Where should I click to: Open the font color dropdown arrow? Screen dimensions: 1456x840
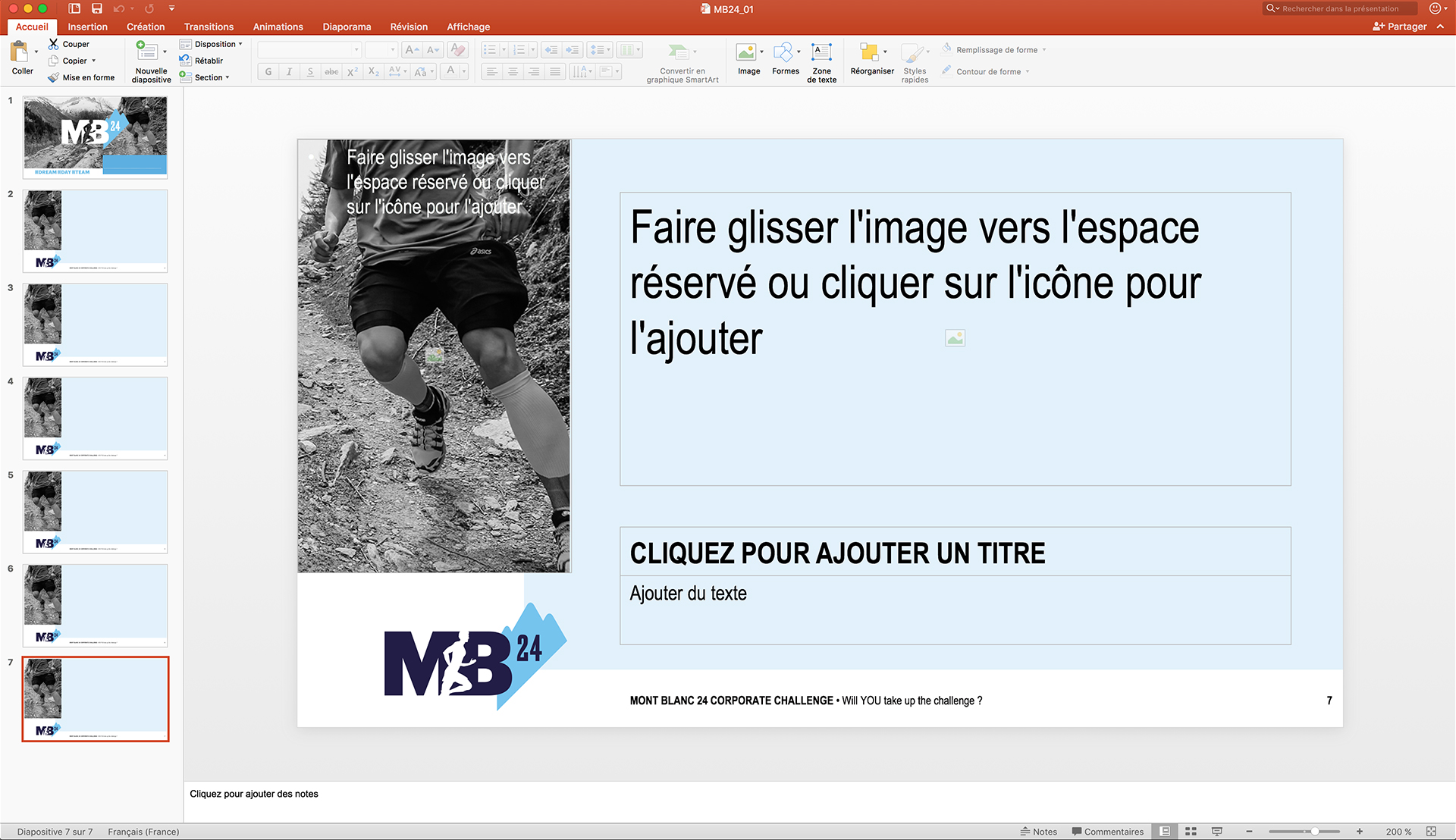tap(464, 71)
